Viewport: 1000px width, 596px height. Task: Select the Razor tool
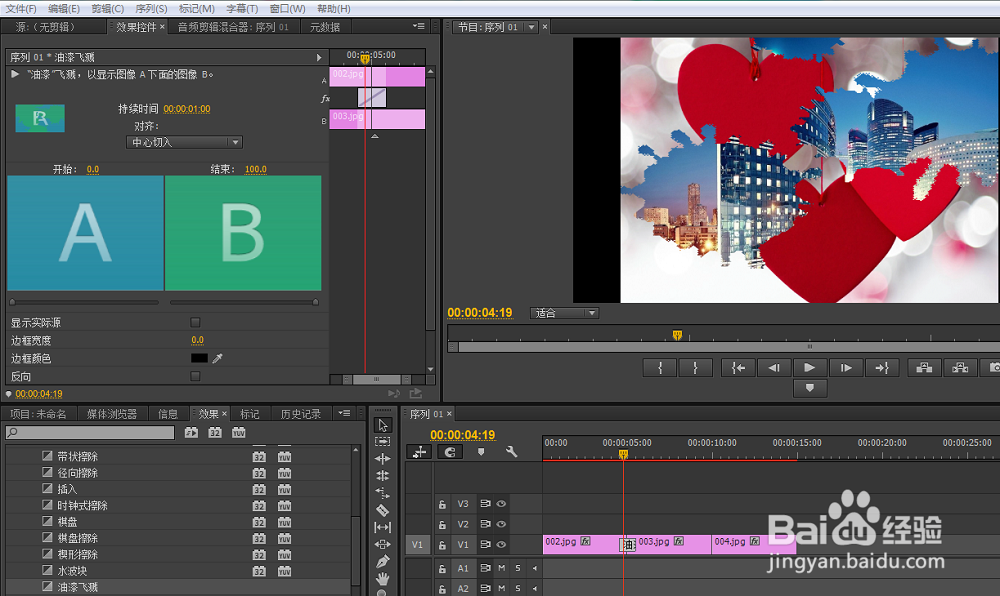click(x=383, y=510)
